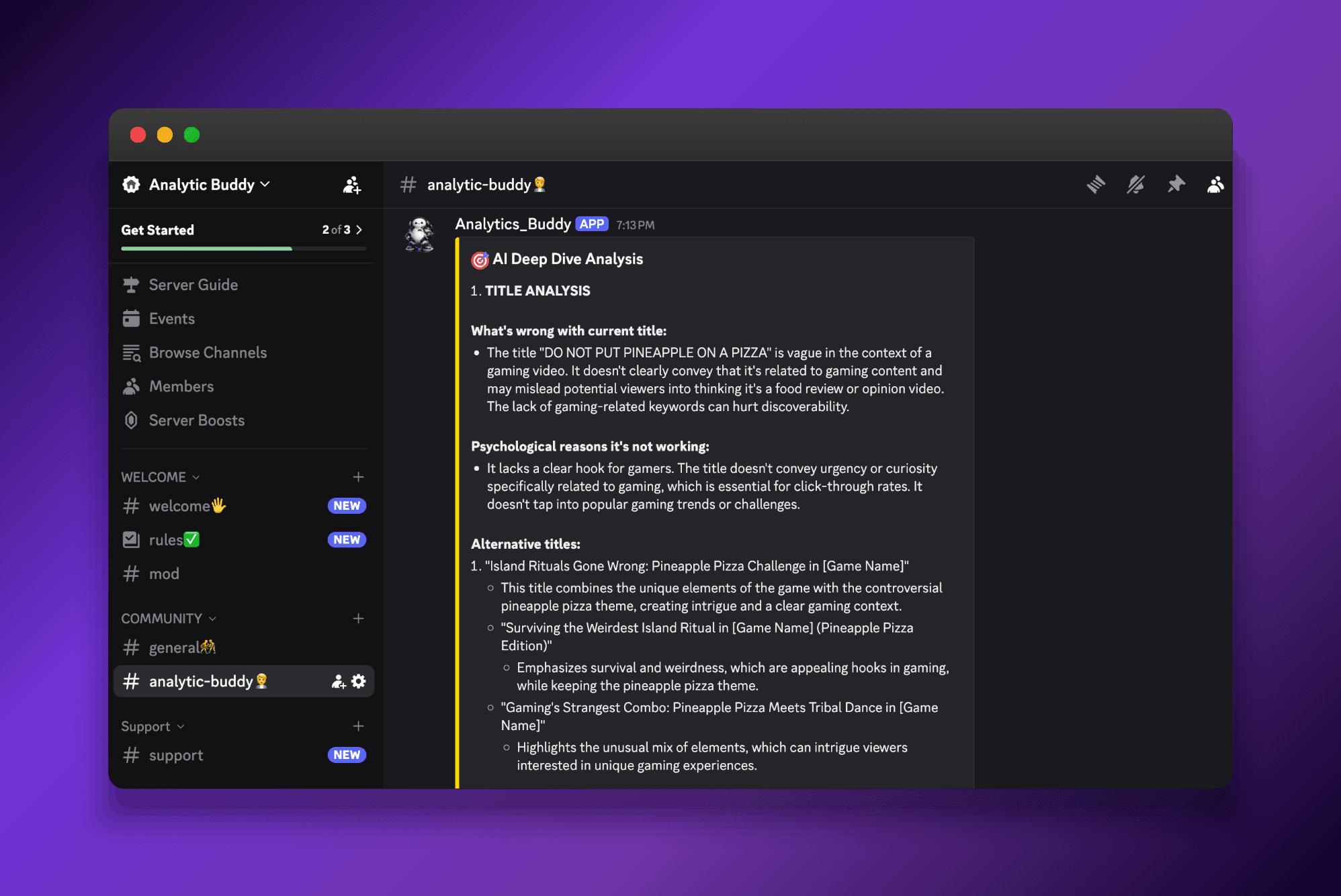Create an invite from the analytic-buddy channel
1341x896 pixels.
point(338,681)
